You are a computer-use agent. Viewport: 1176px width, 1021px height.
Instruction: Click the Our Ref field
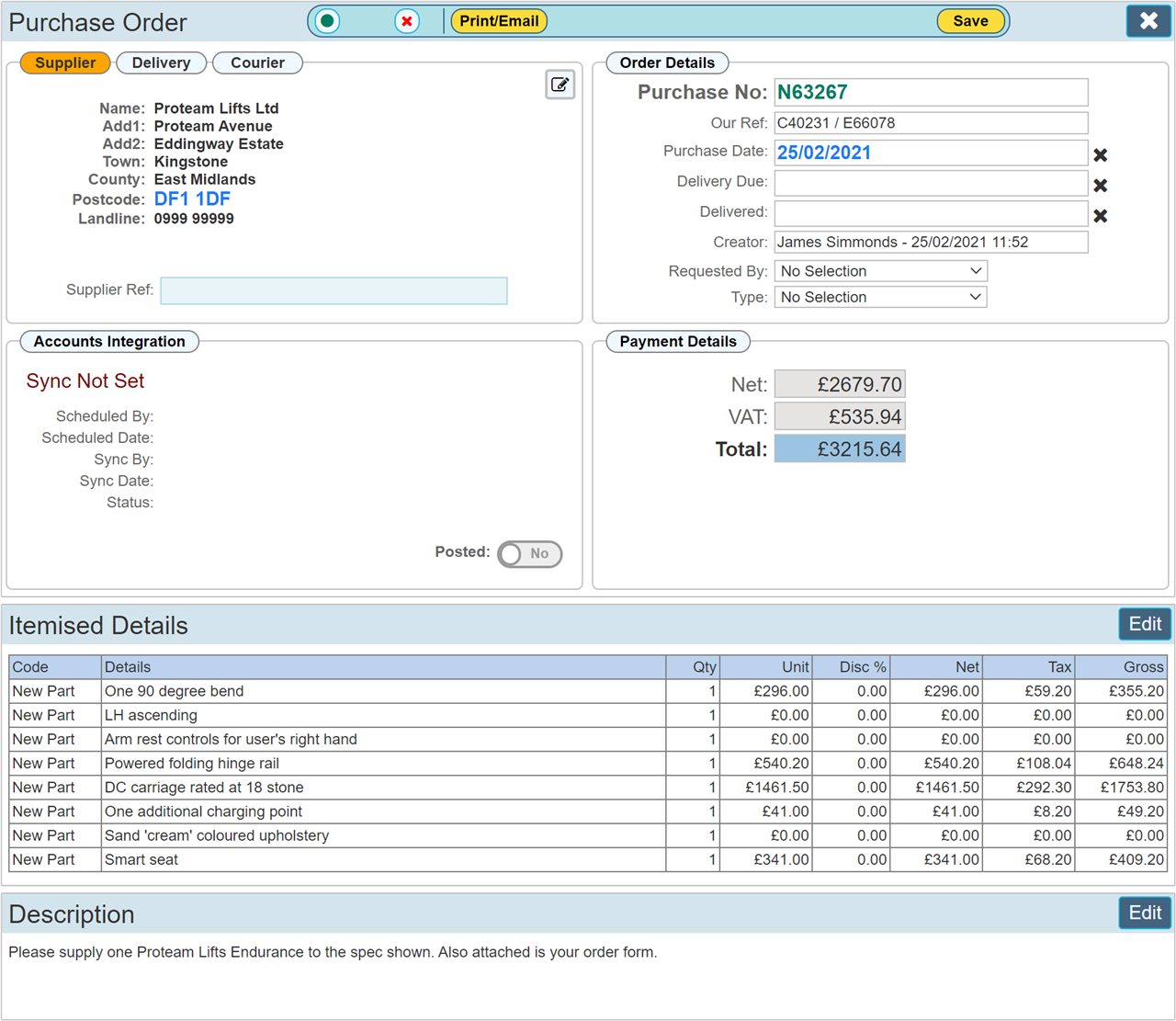coord(931,123)
